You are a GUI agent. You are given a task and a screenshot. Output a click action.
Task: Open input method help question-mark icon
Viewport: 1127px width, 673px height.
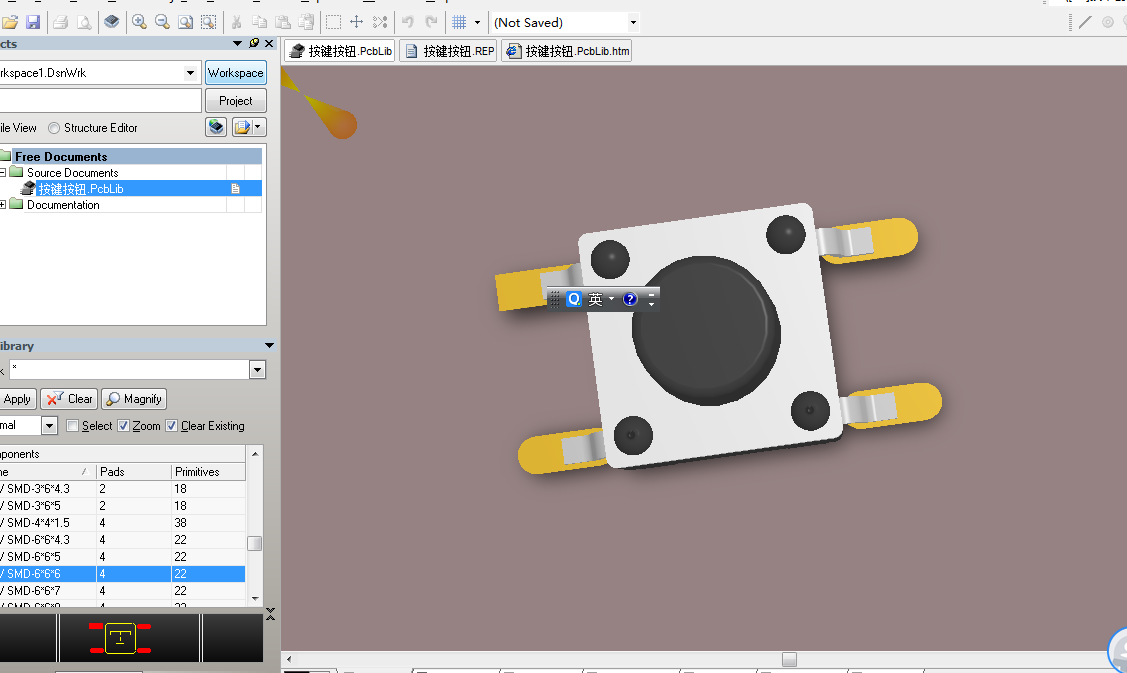[x=630, y=299]
